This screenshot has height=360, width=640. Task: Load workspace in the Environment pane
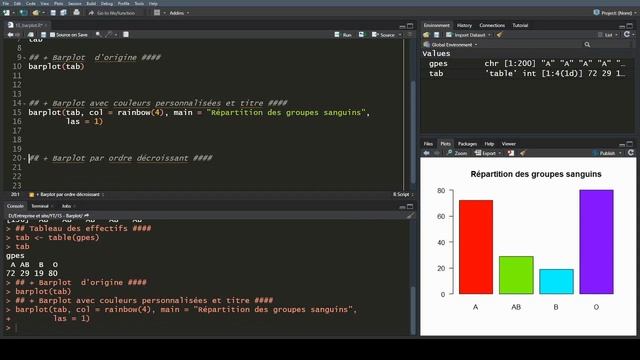(x=427, y=35)
